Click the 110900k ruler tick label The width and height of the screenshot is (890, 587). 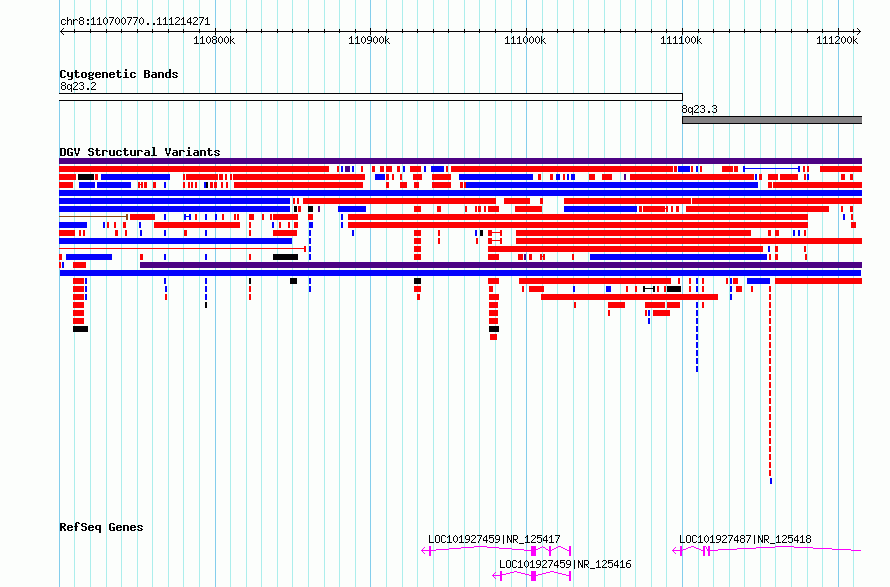tap(369, 40)
